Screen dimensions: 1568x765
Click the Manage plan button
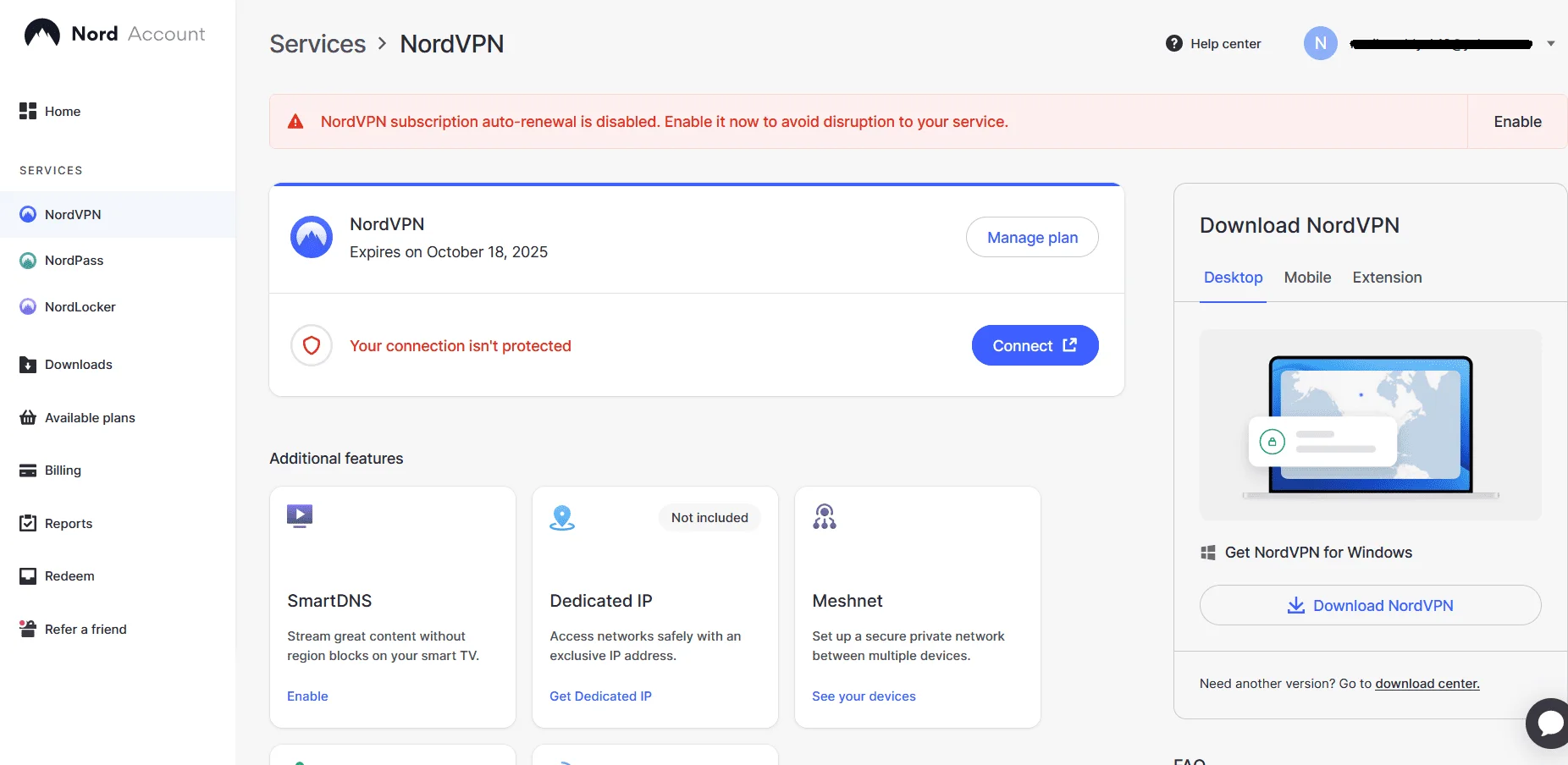coord(1032,238)
